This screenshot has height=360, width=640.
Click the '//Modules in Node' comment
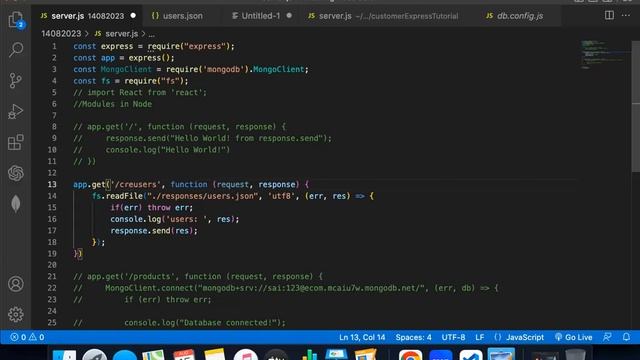pos(112,104)
